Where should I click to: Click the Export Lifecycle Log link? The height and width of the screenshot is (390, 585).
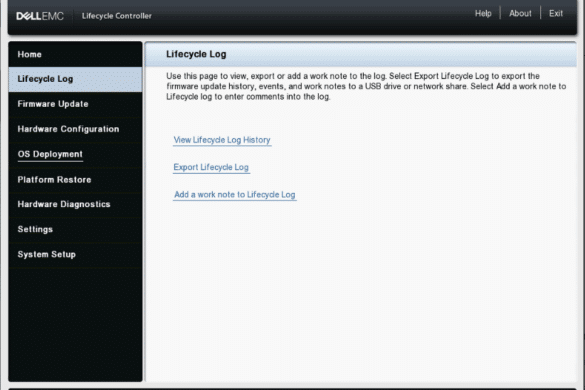coord(211,167)
